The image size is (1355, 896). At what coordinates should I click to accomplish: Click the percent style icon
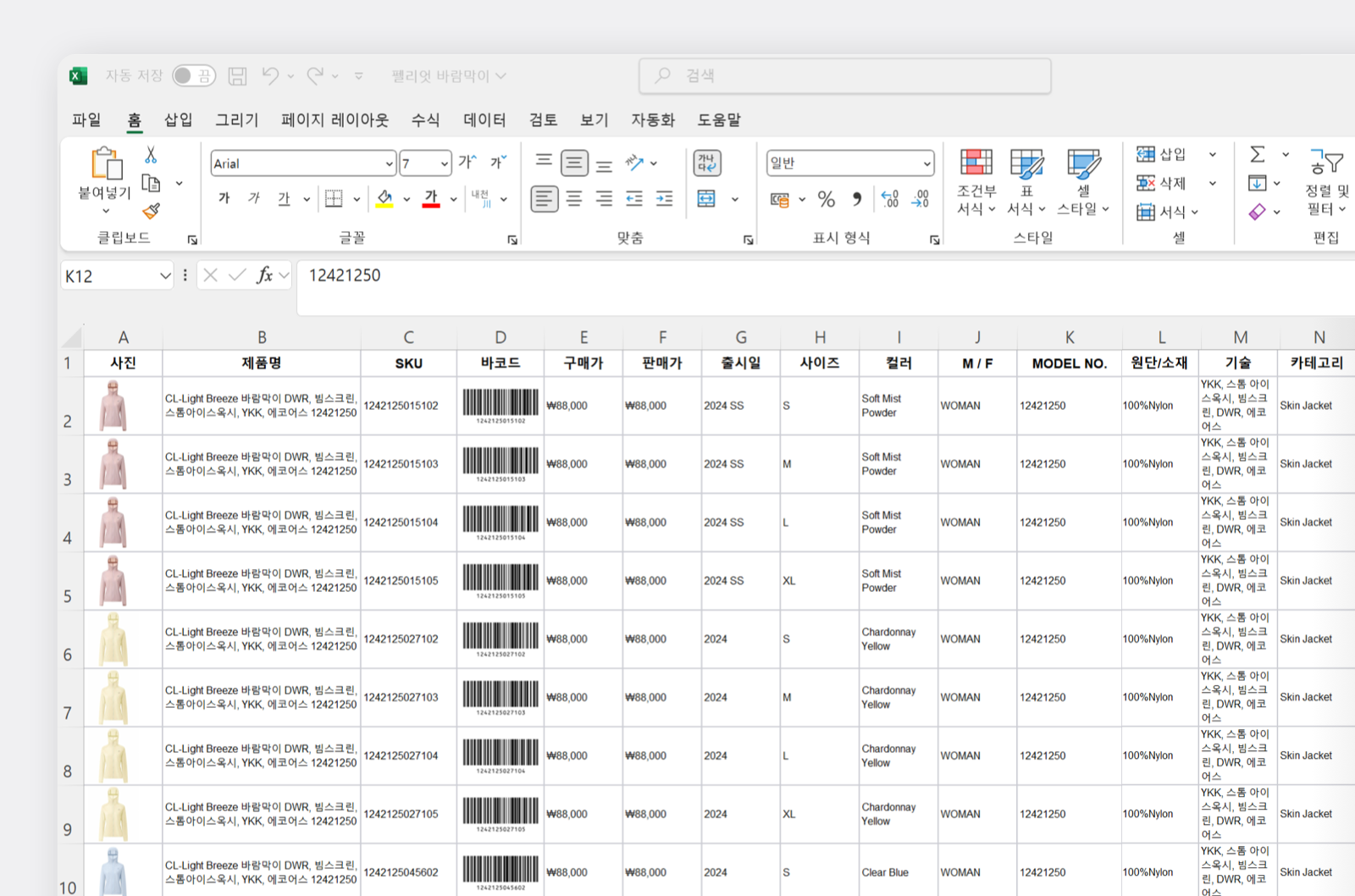point(827,200)
